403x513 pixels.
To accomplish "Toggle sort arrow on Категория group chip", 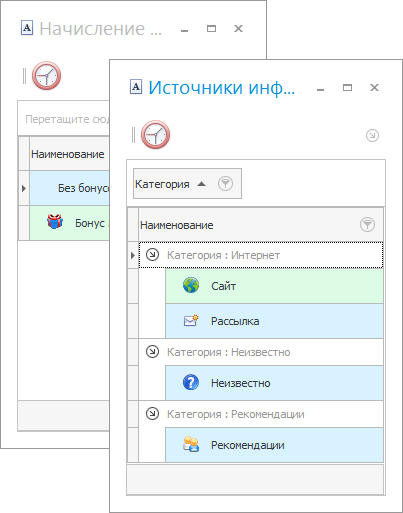I will [201, 184].
